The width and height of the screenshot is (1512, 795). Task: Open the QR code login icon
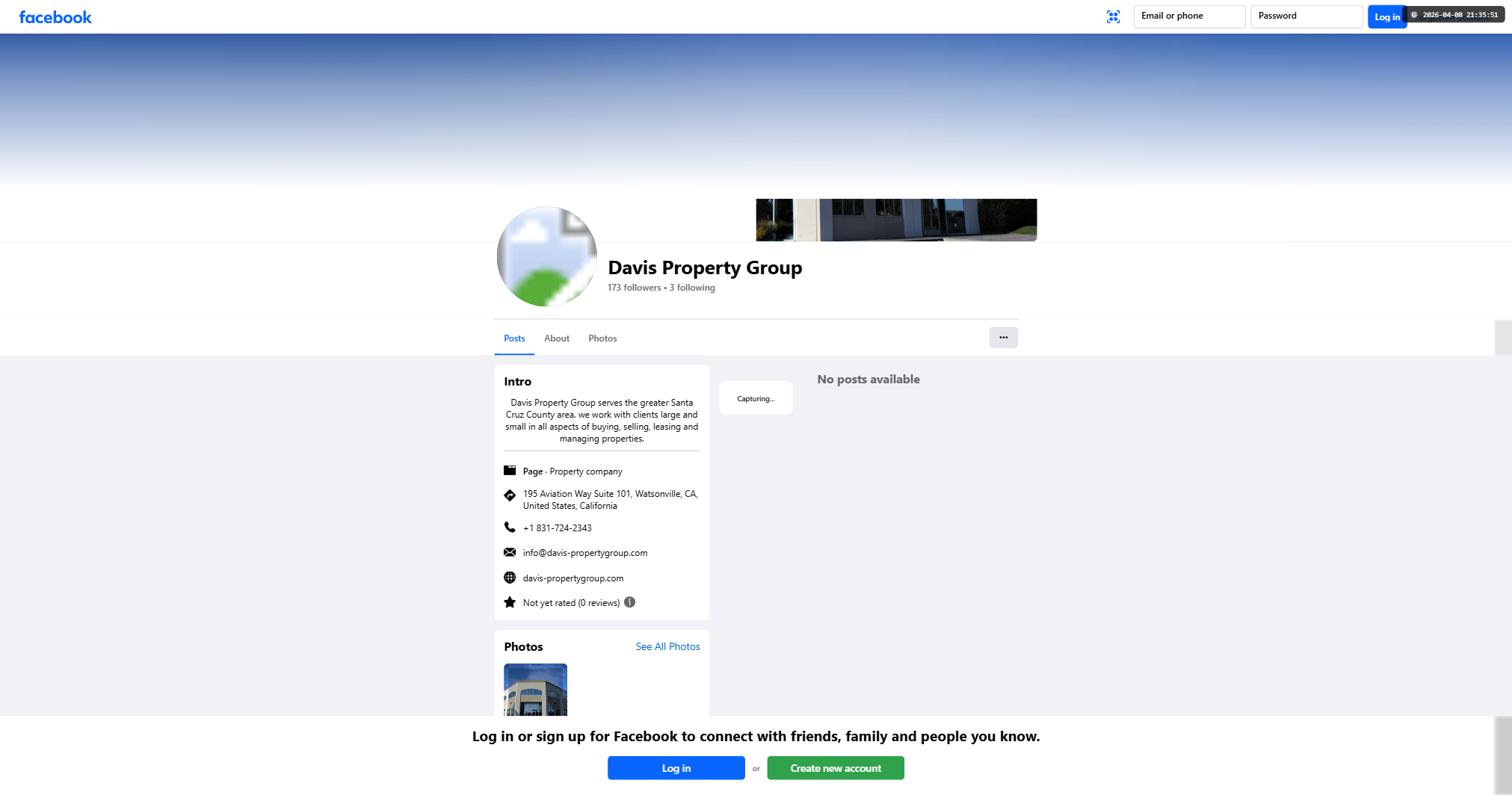coord(1113,16)
